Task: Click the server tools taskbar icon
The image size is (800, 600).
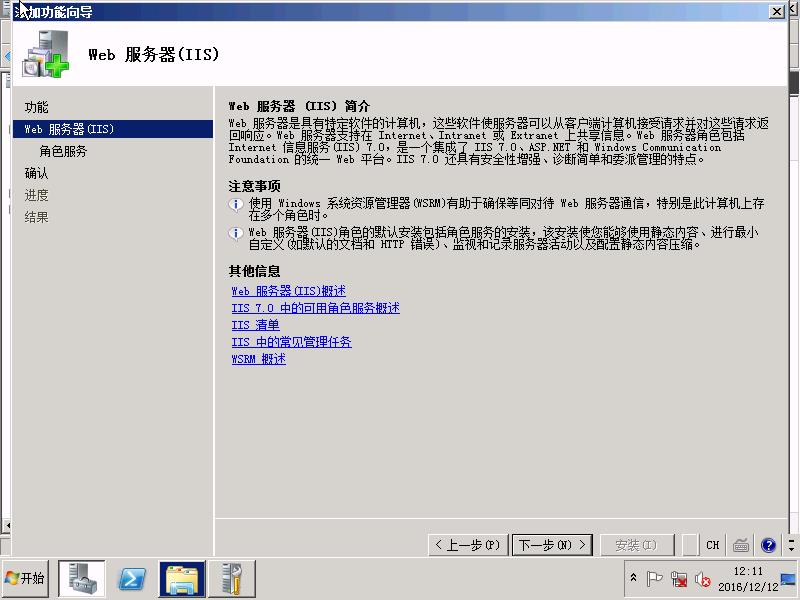Action: [231, 579]
